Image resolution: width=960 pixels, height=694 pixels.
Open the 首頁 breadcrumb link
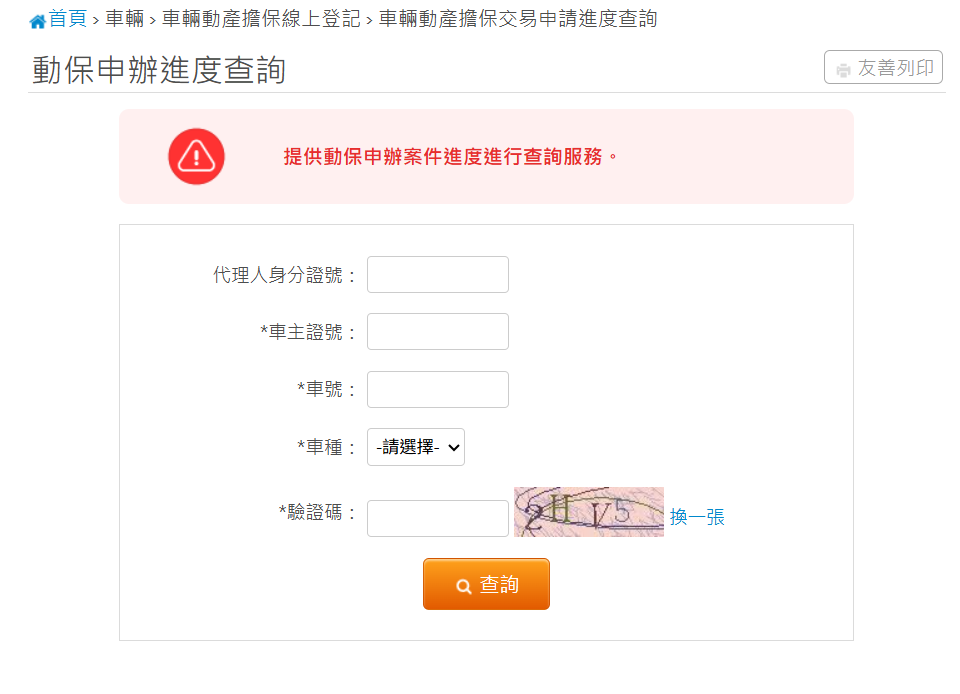click(x=68, y=19)
